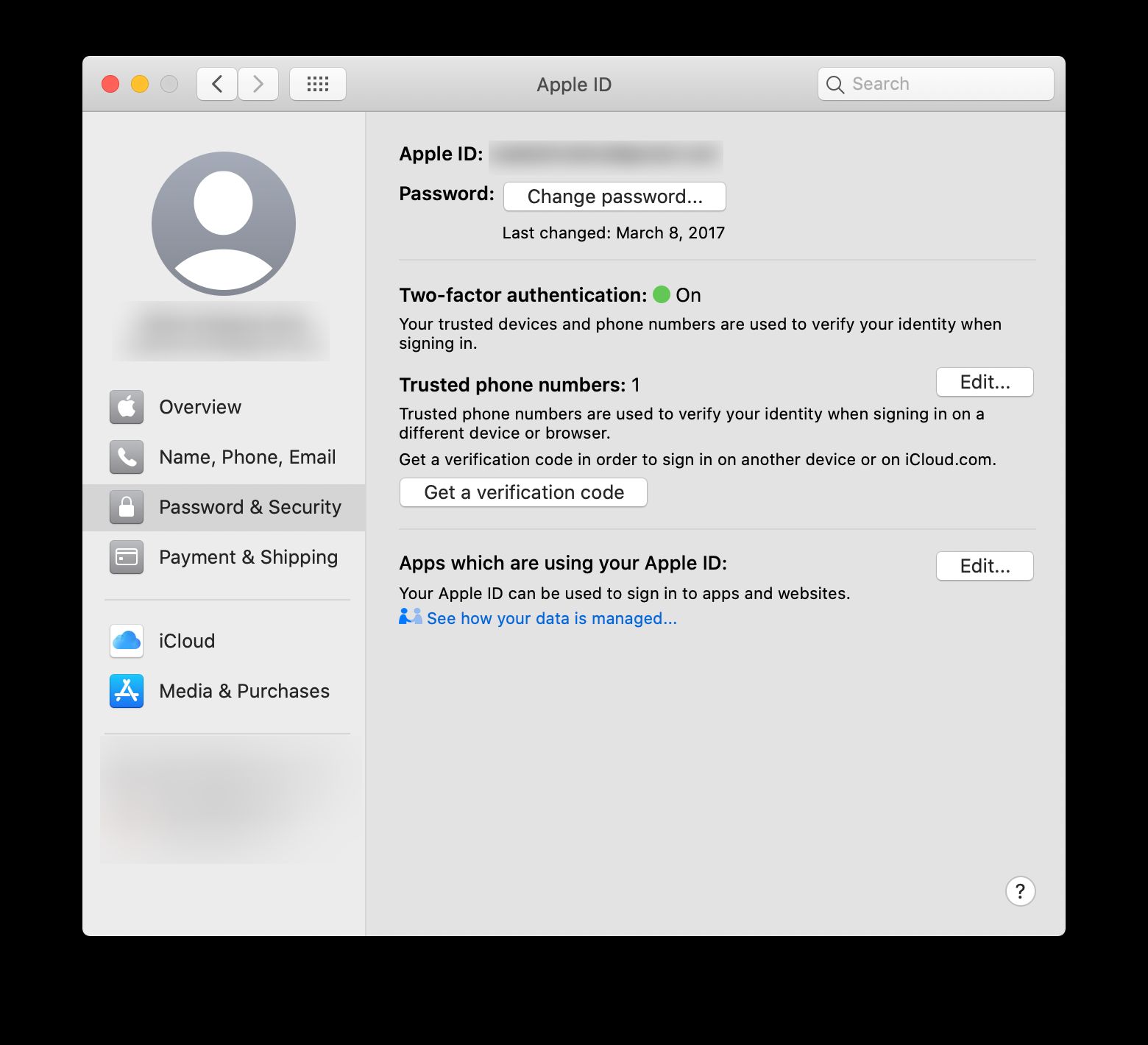
Task: Click Get a verification code
Action: [522, 492]
